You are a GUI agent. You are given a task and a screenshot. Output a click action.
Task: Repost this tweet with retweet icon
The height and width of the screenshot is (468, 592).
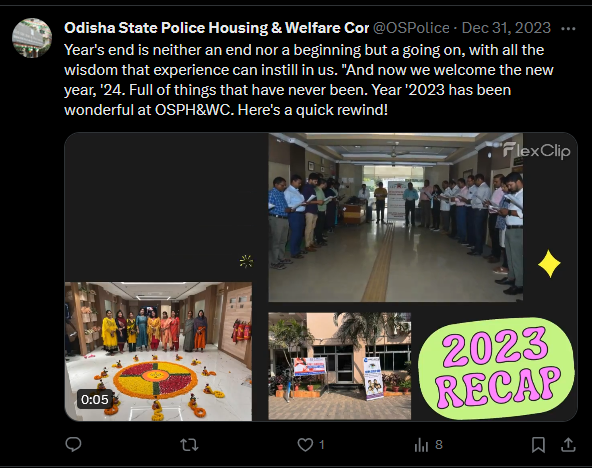[189, 445]
